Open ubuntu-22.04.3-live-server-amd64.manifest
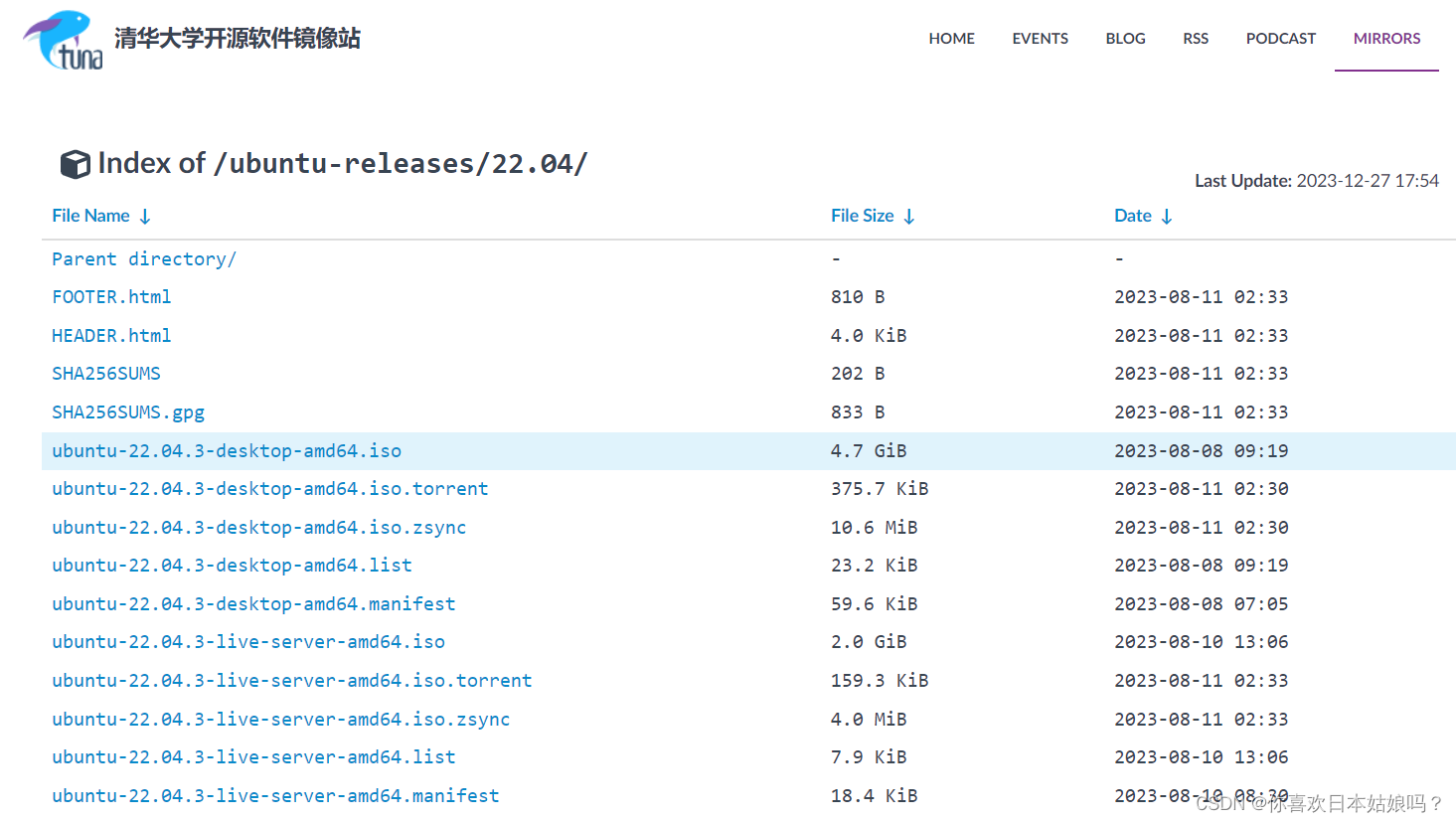The image size is (1456, 822). point(275,796)
